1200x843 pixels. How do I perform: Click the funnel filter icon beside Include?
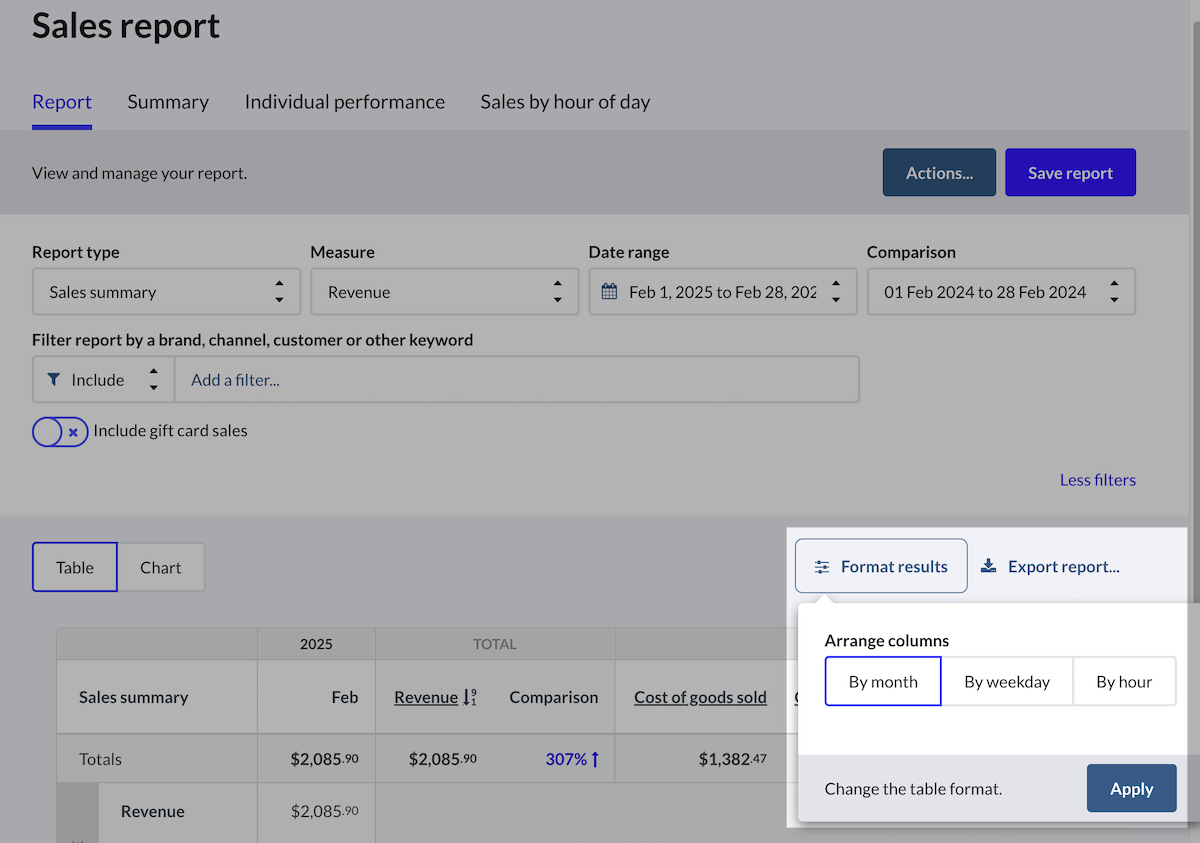coord(54,380)
